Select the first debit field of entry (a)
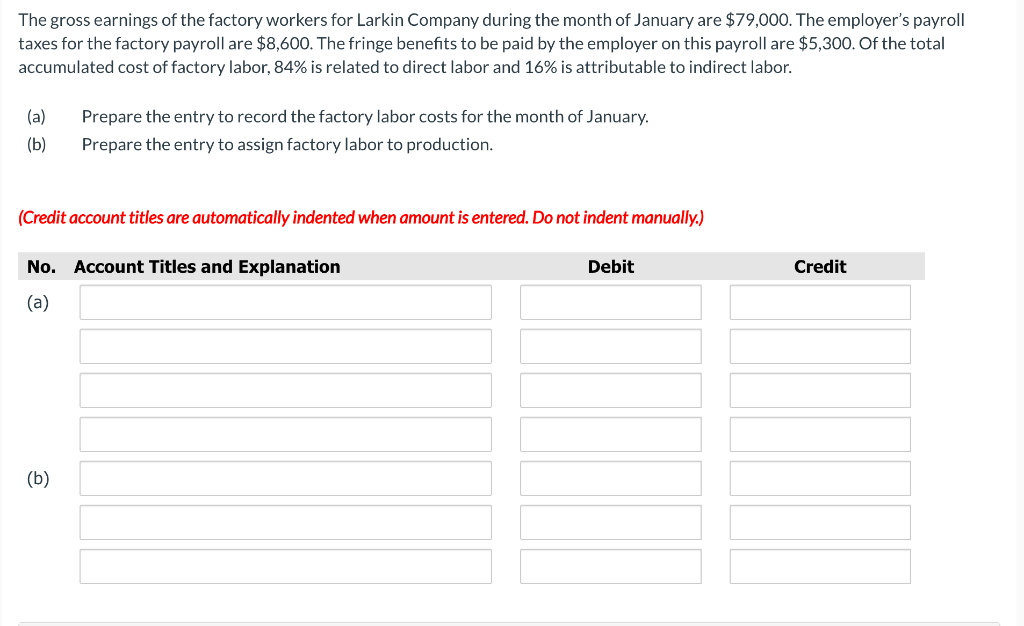The height and width of the screenshot is (626, 1024). 611,302
